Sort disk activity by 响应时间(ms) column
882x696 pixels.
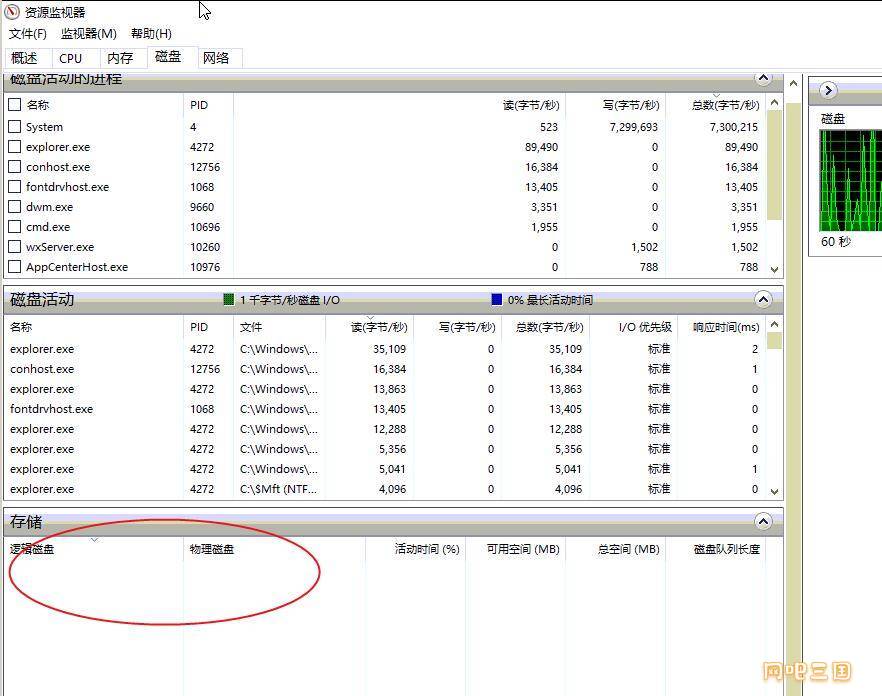pos(726,327)
